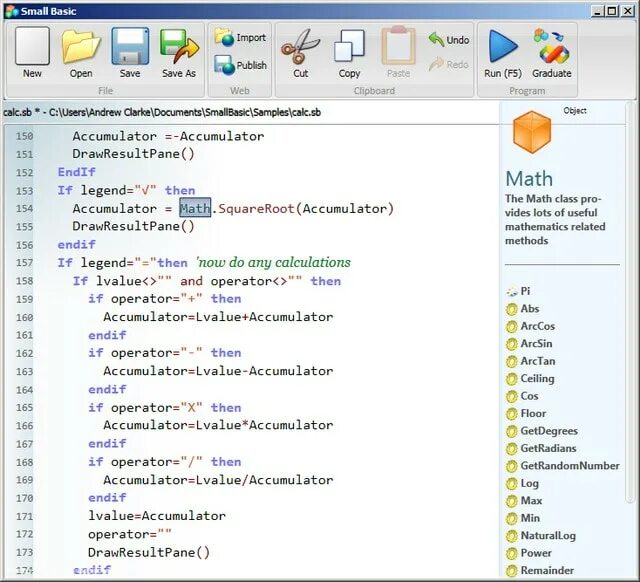Minimize the Small Basic window
Viewport: 640px width, 582px height.
598,11
